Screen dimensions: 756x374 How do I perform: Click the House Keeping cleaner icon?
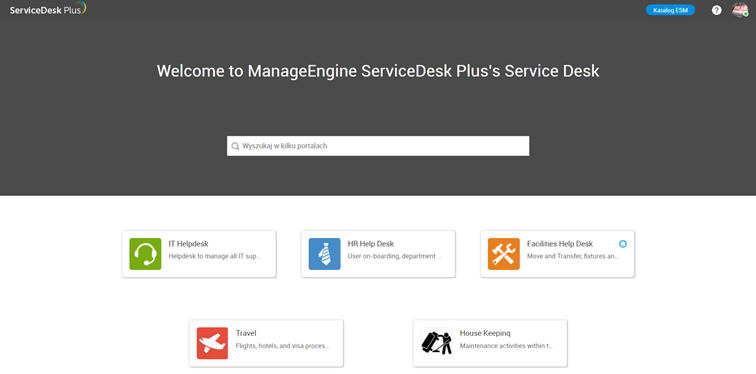point(436,343)
